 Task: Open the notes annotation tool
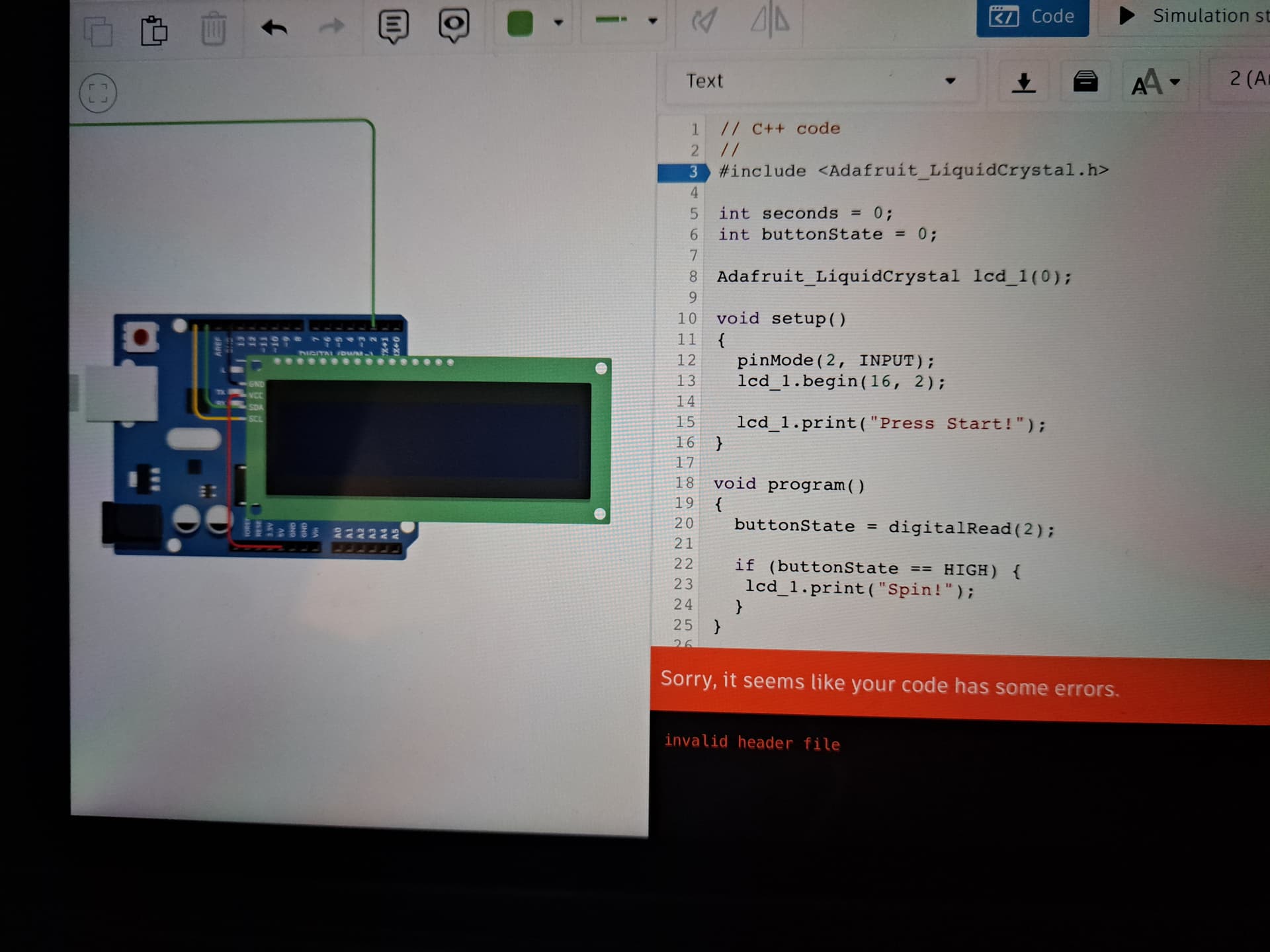[393, 26]
